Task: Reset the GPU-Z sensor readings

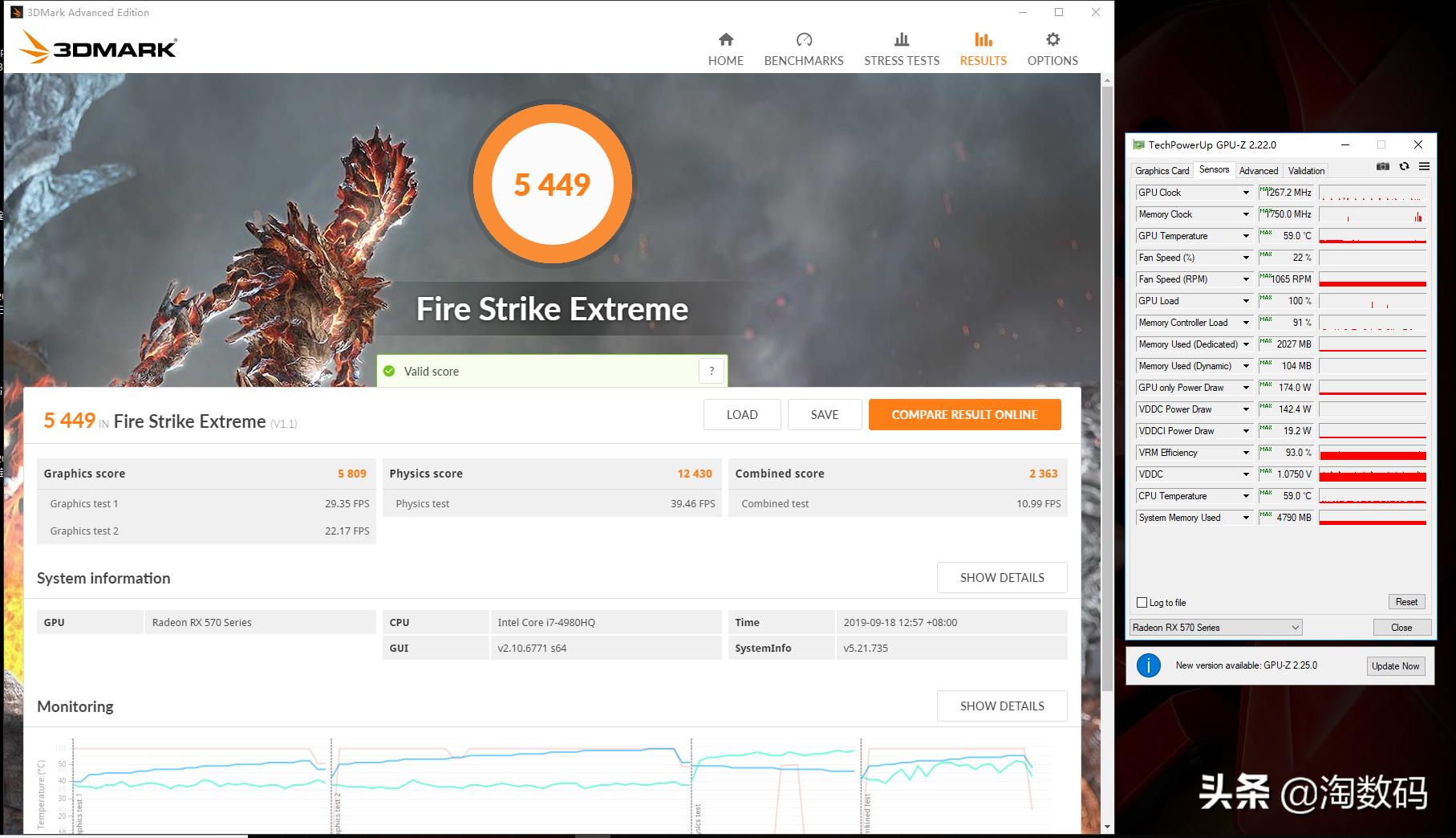Action: click(1406, 602)
